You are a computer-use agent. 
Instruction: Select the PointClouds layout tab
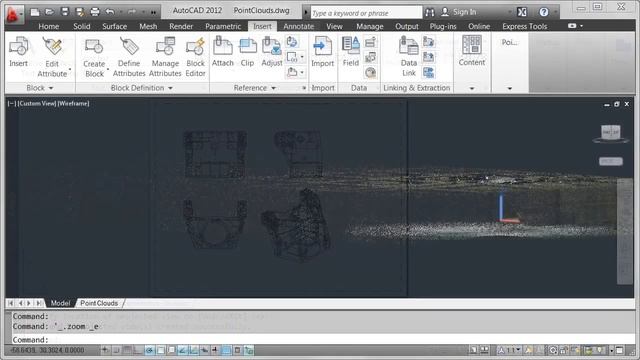pos(99,303)
